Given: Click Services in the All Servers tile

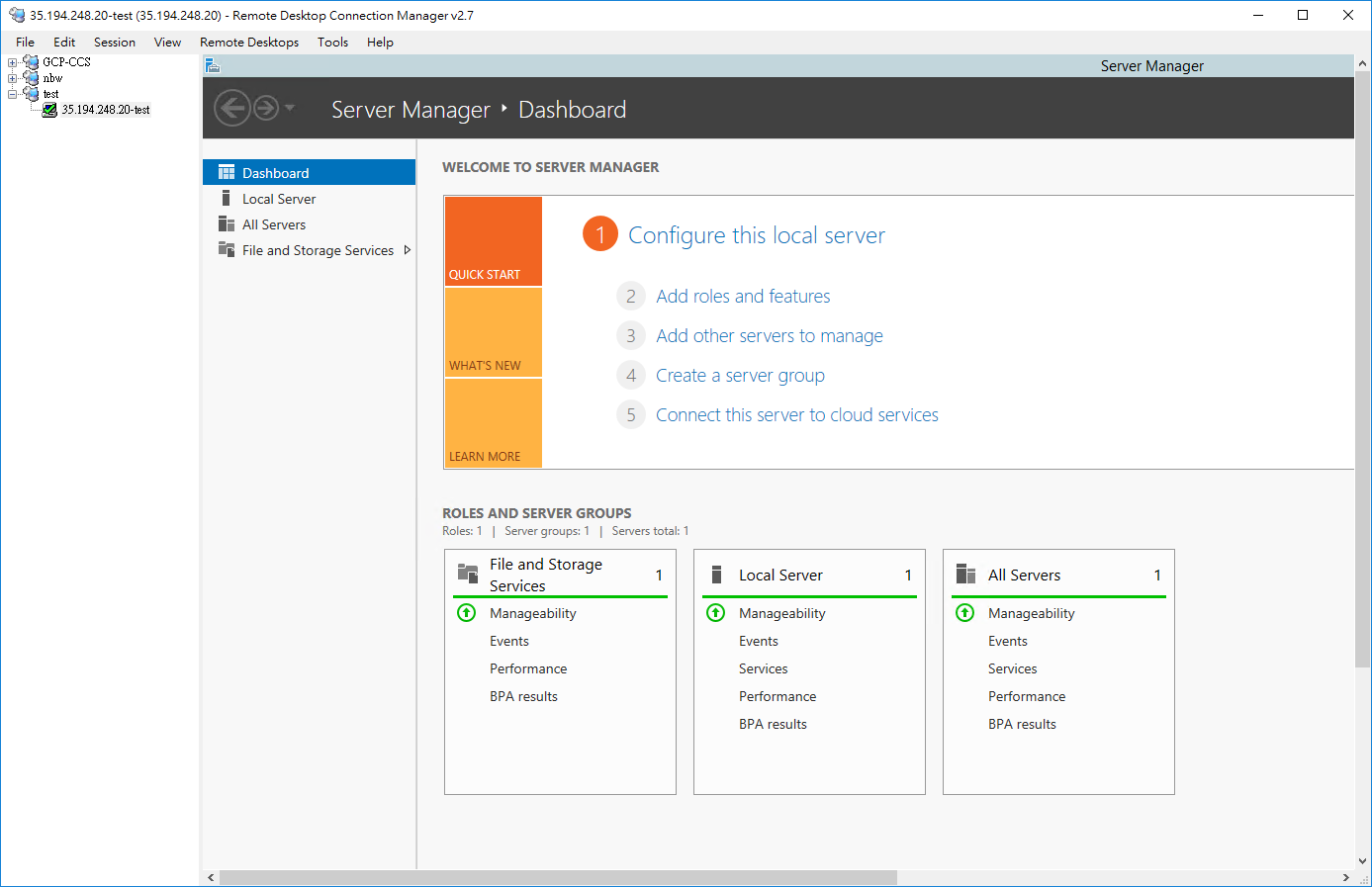Looking at the screenshot, I should tap(1013, 668).
